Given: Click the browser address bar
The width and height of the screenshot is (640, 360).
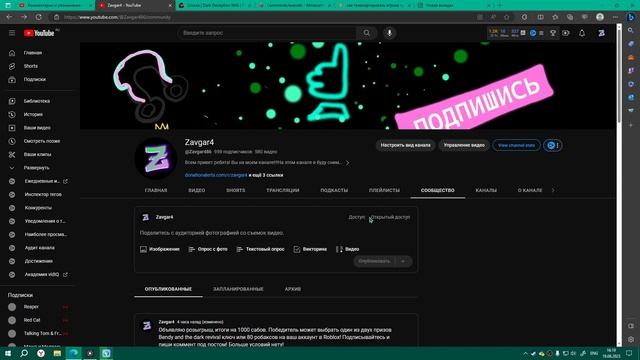Looking at the screenshot, I should [x=261, y=17].
